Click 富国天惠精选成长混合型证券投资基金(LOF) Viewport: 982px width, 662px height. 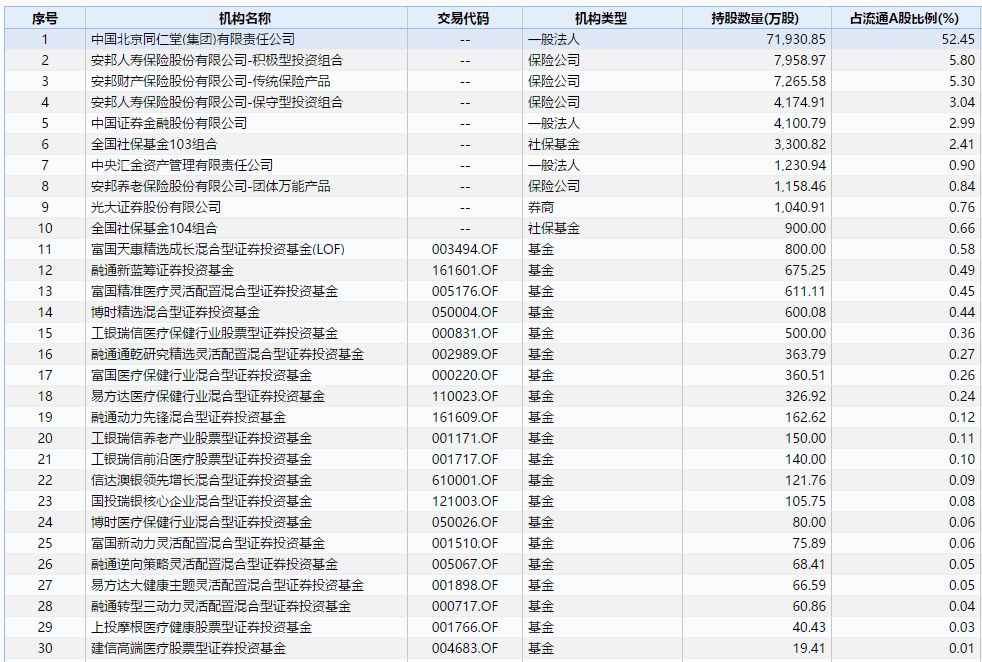point(218,249)
